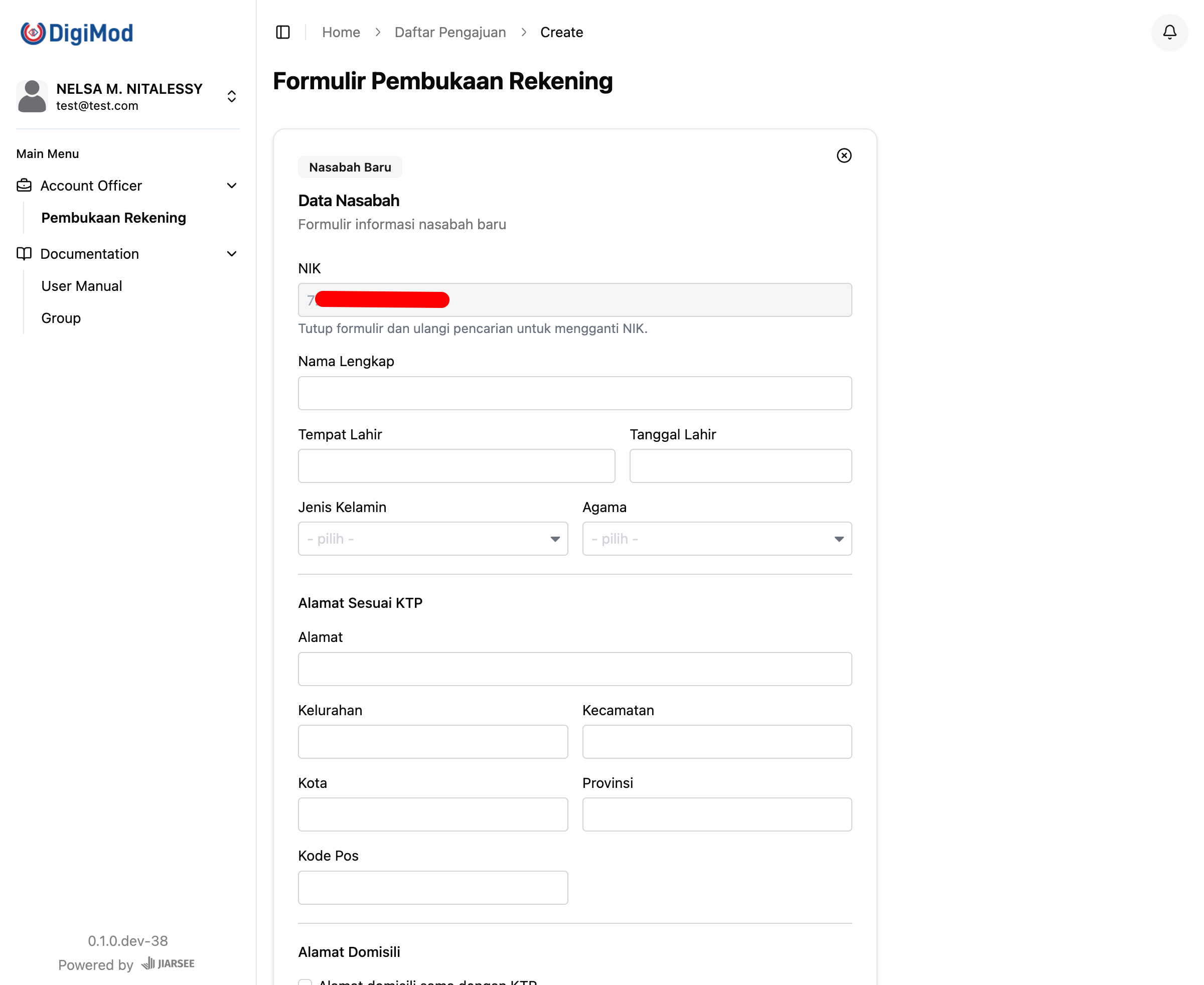Open the Agama dropdown
The image size is (1204, 985).
pos(716,539)
